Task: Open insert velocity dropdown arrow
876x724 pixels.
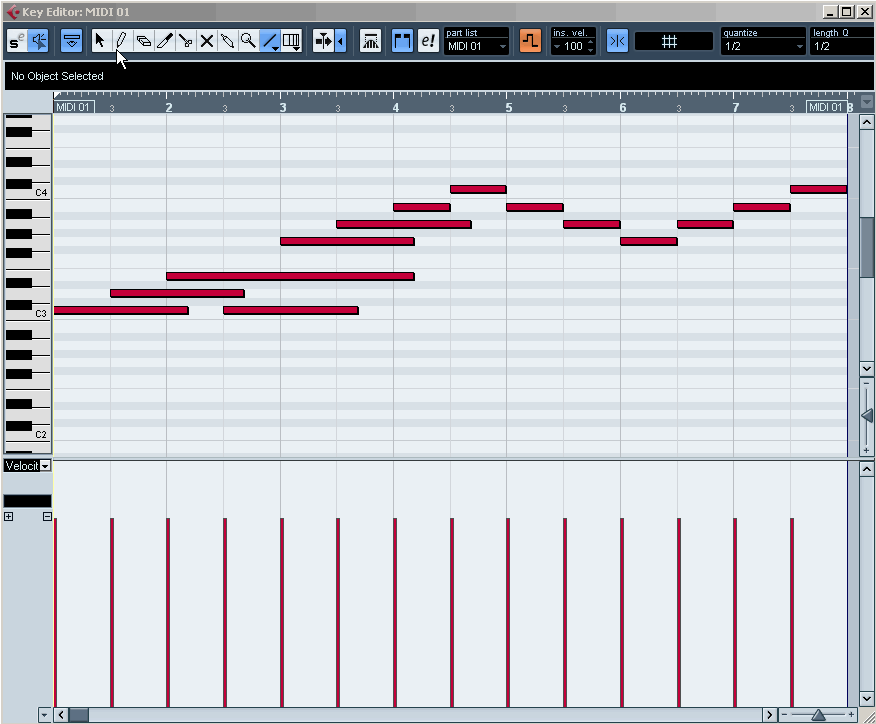Action: 557,46
